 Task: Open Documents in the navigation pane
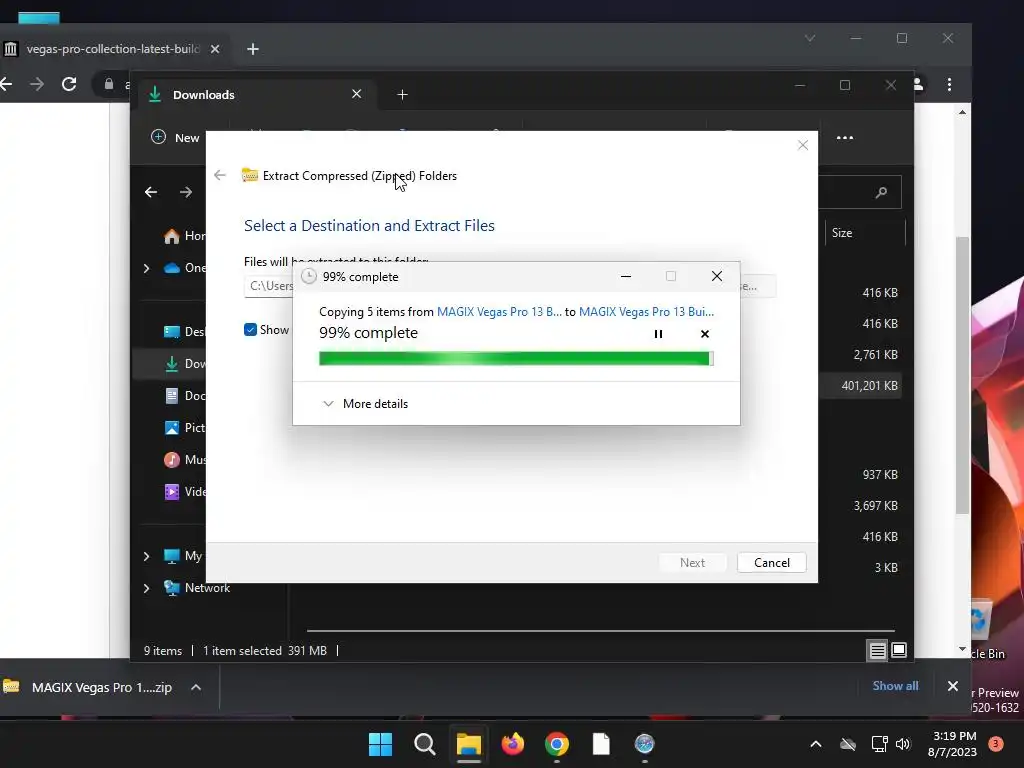(x=185, y=396)
